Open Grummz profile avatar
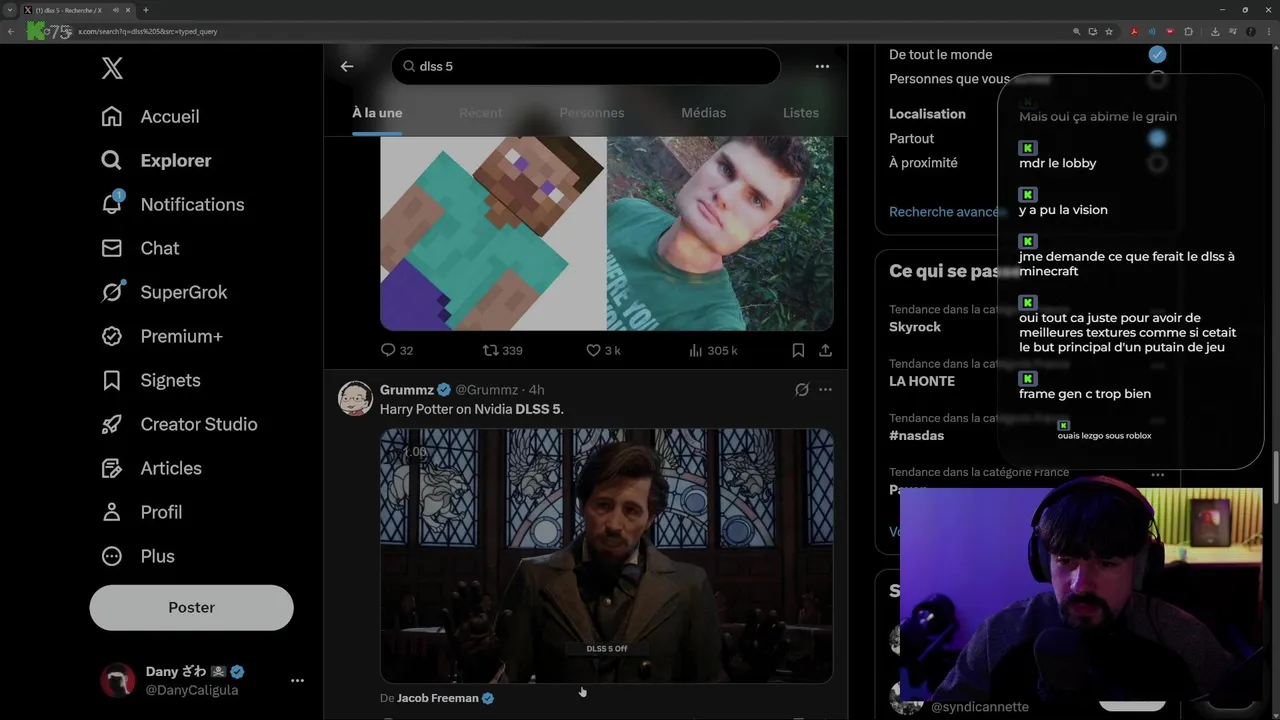 pyautogui.click(x=355, y=398)
